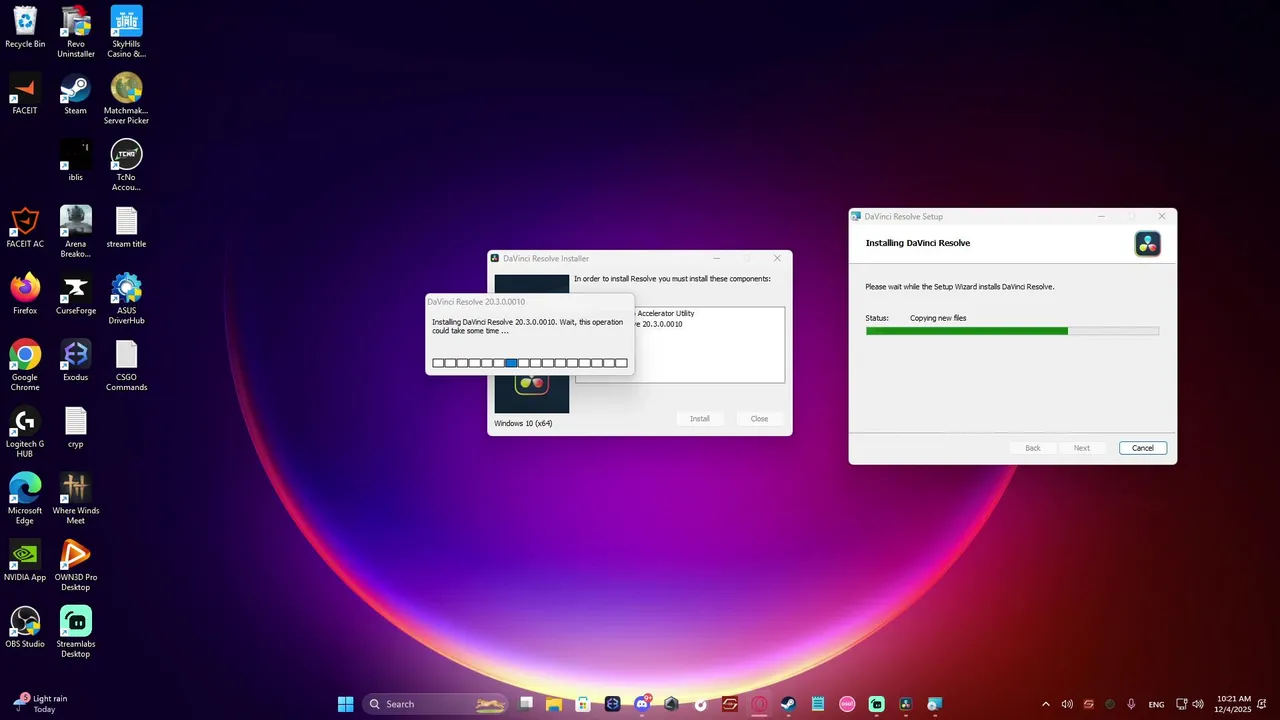Image resolution: width=1280 pixels, height=720 pixels.
Task: Click the Next button in Setup wizard
Action: [x=1082, y=448]
